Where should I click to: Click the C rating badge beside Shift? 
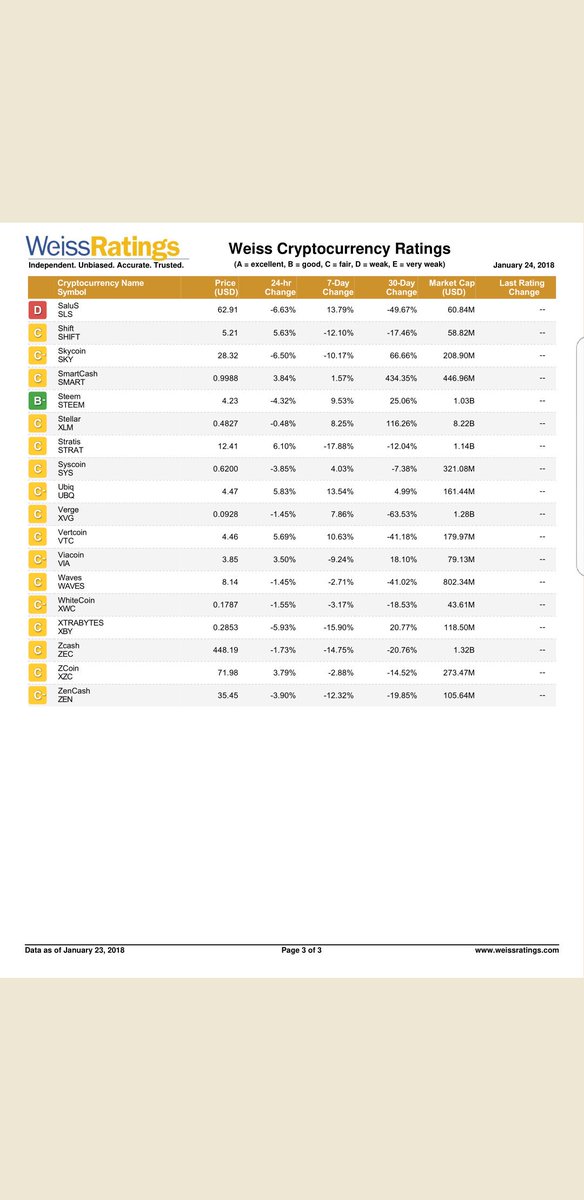[x=38, y=333]
